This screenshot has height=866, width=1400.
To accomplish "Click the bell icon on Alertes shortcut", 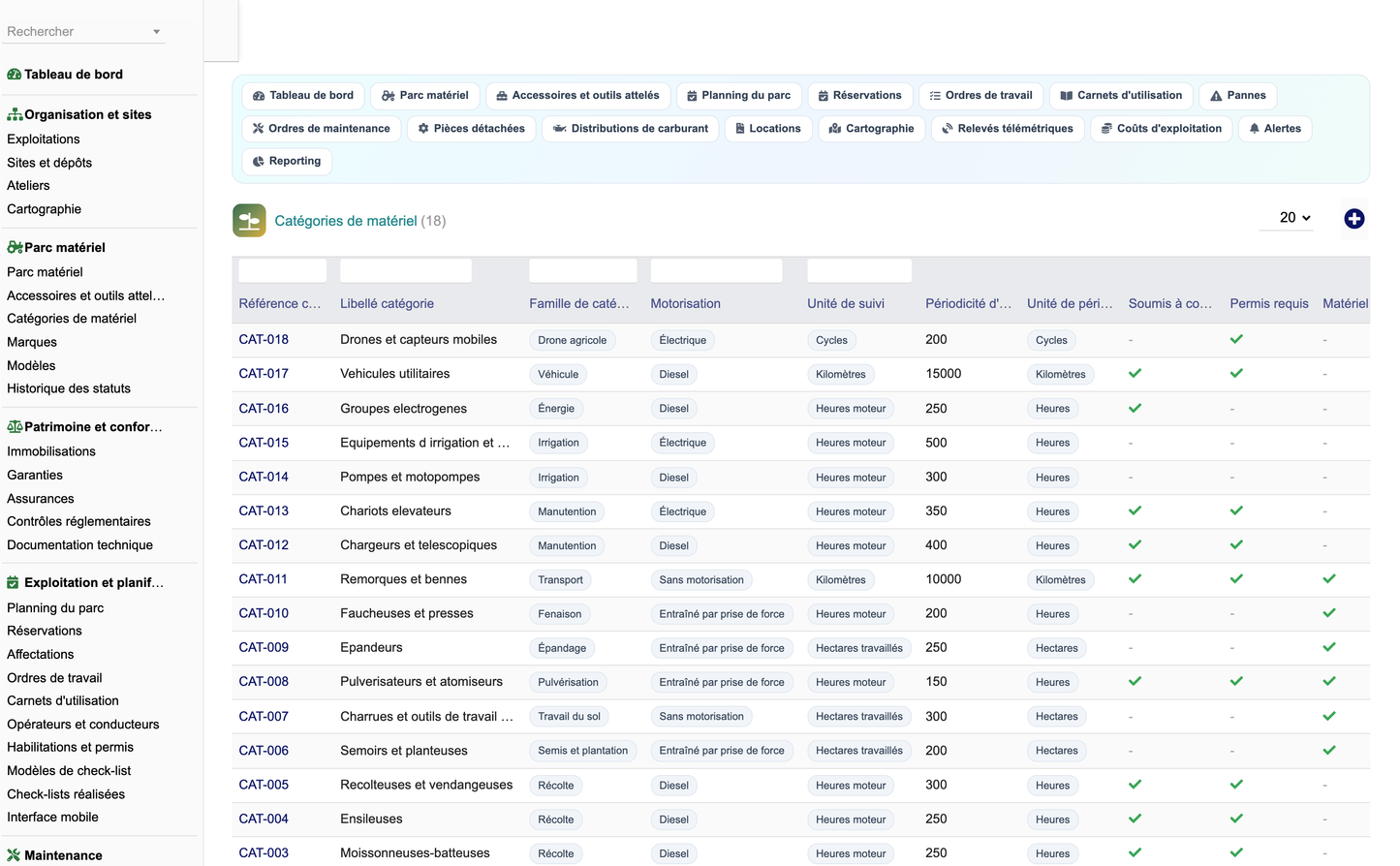I will [x=1255, y=129].
